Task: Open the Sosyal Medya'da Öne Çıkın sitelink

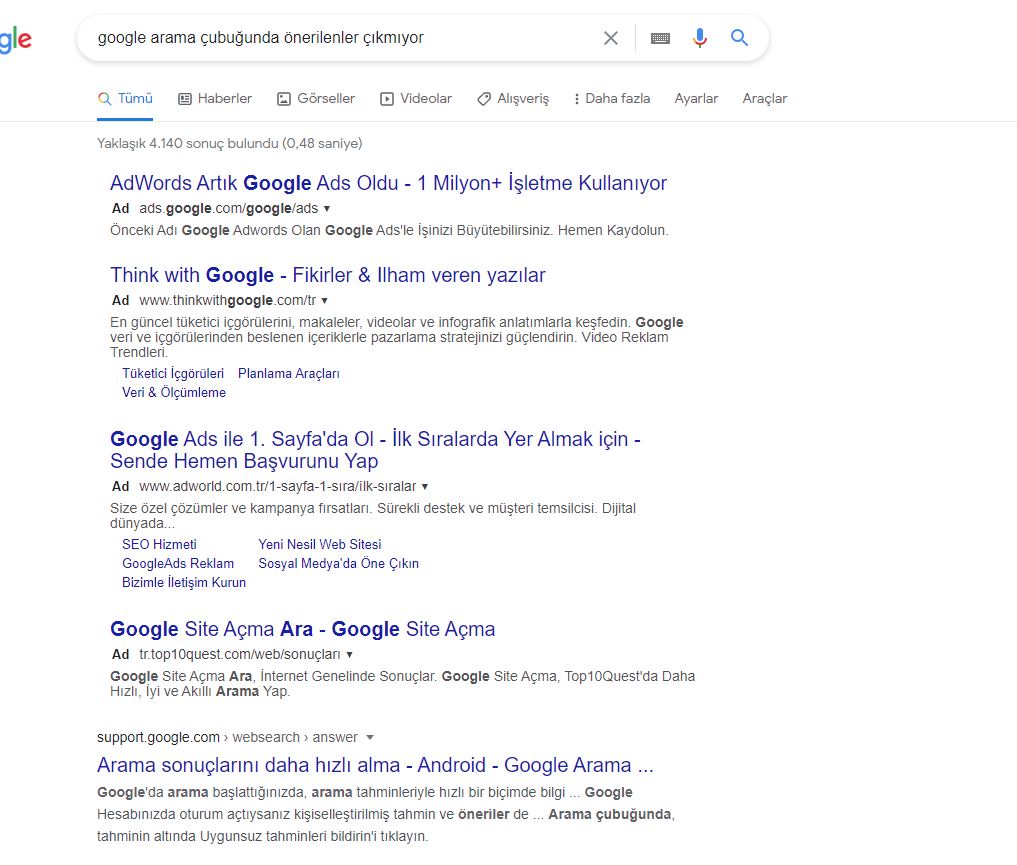Action: point(339,563)
